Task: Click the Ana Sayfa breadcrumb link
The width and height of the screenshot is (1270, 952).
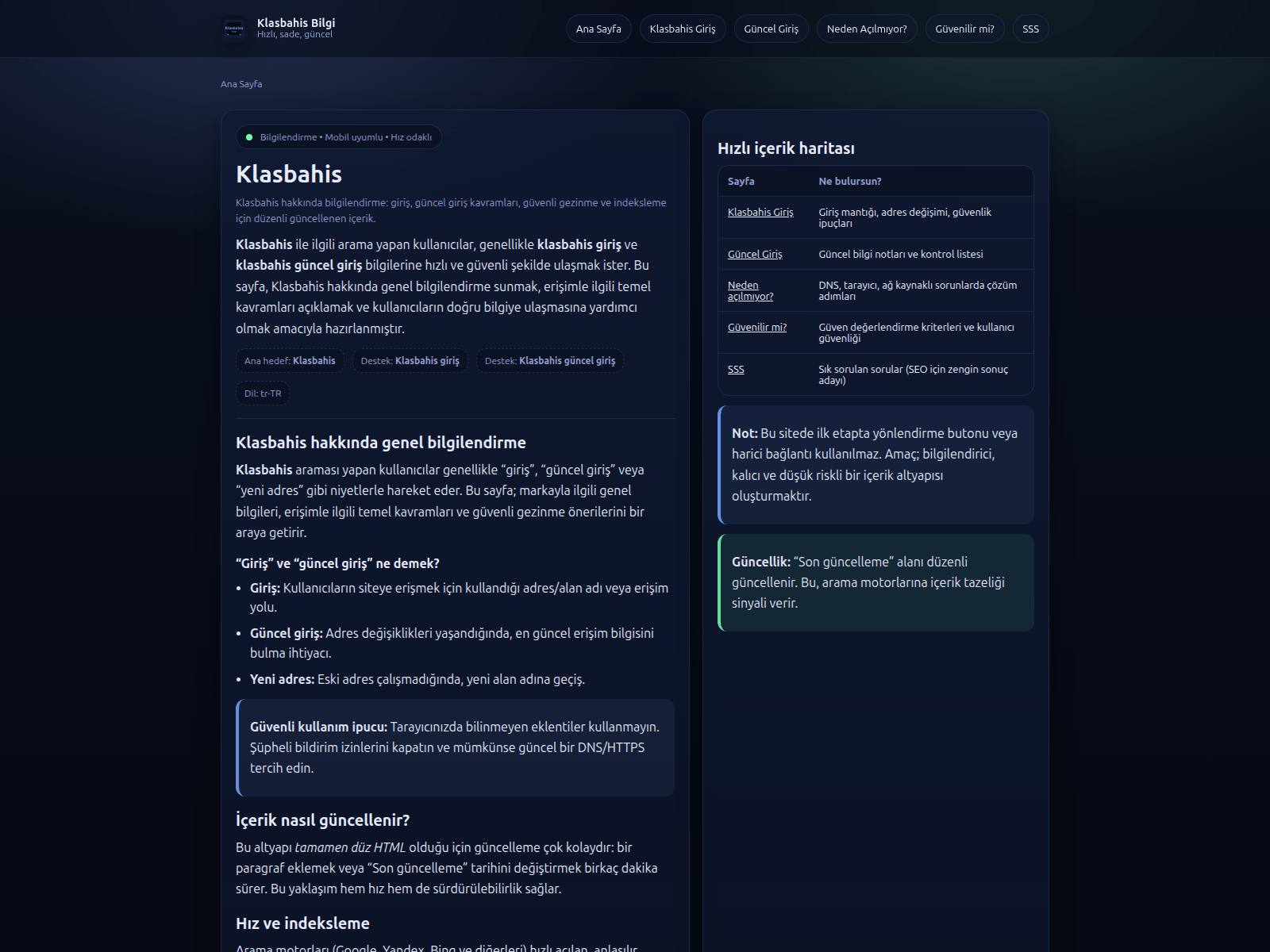Action: [x=241, y=83]
